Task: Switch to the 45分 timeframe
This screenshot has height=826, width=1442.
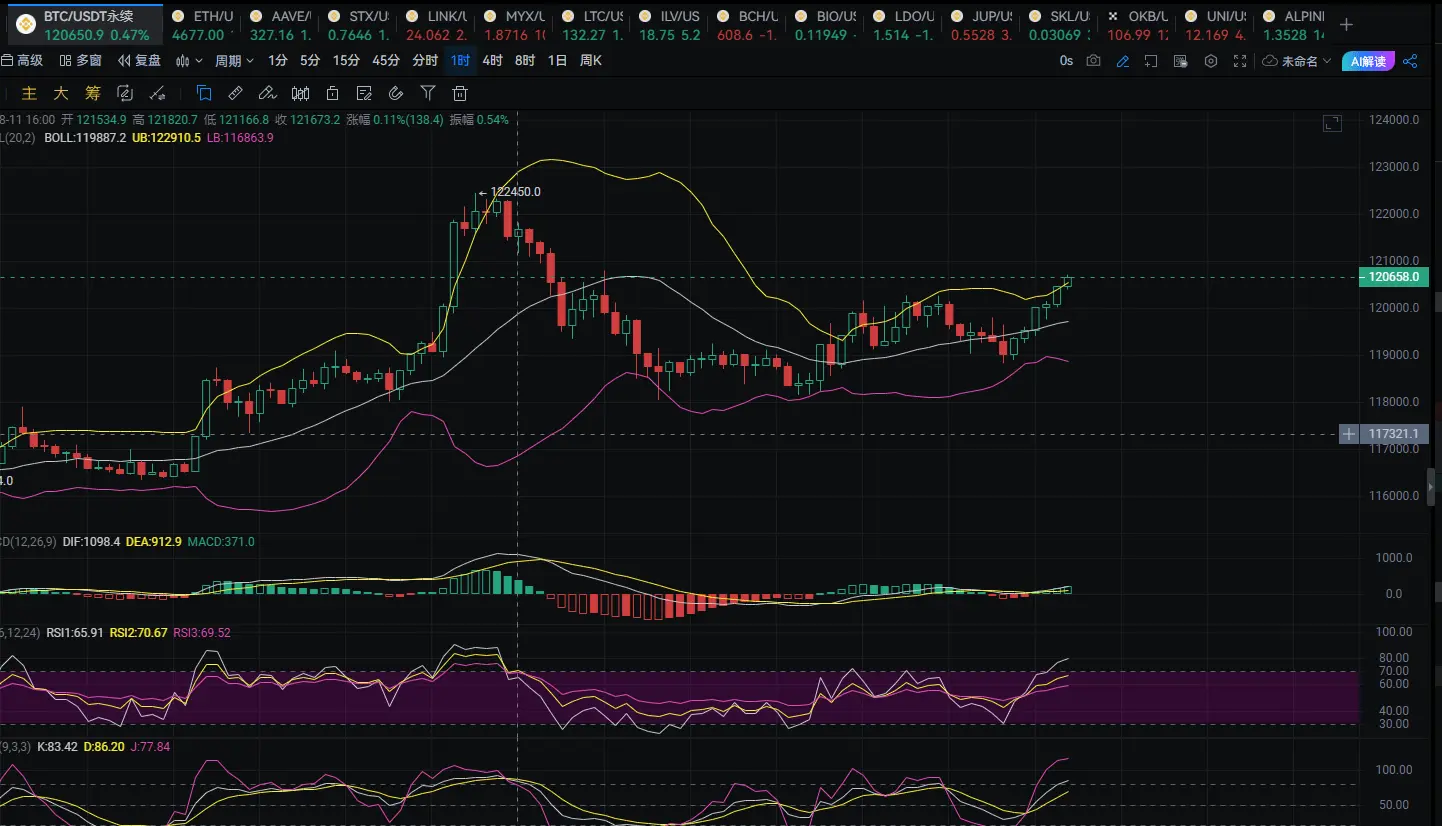Action: 386,61
